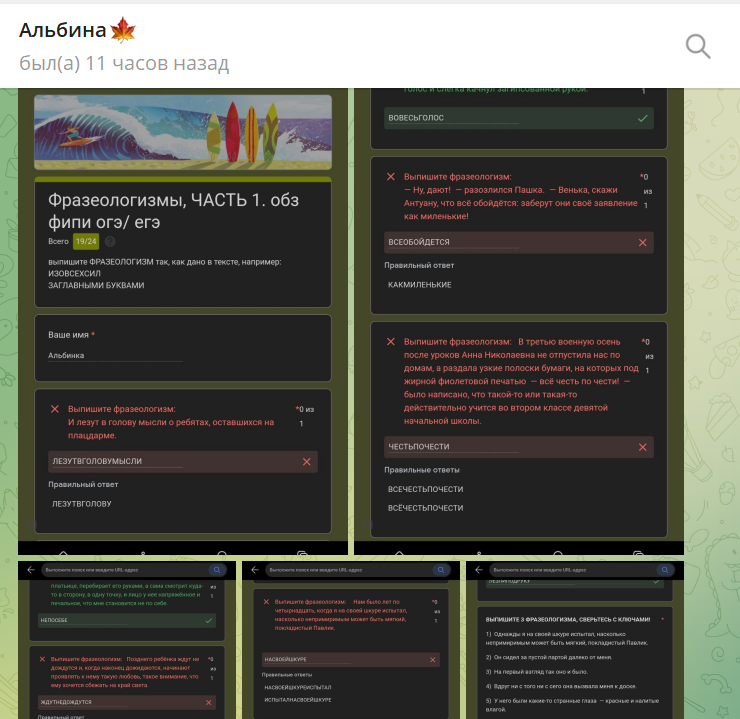
Task: Click the surfboard banner image
Action: (x=182, y=132)
